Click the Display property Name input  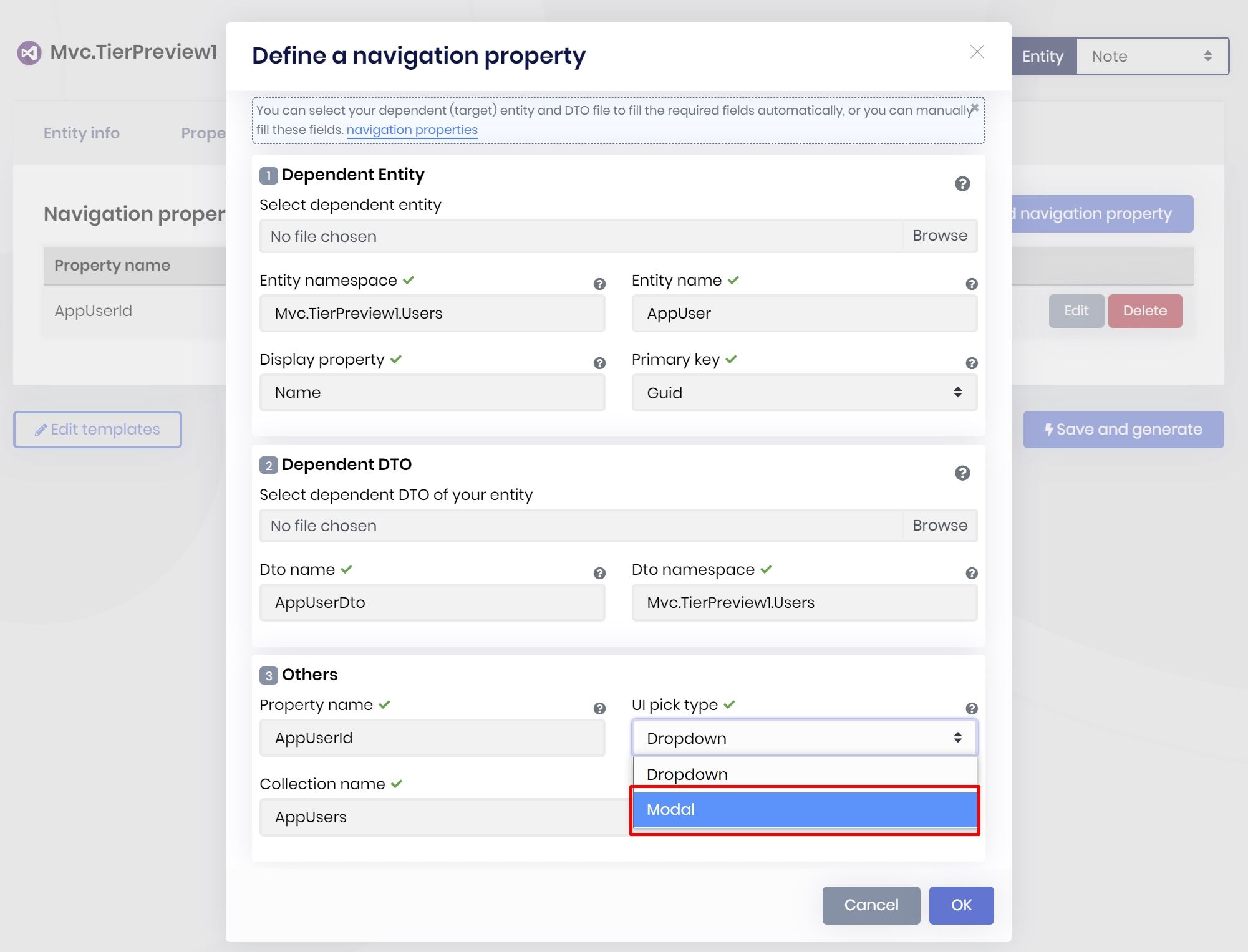tap(432, 393)
